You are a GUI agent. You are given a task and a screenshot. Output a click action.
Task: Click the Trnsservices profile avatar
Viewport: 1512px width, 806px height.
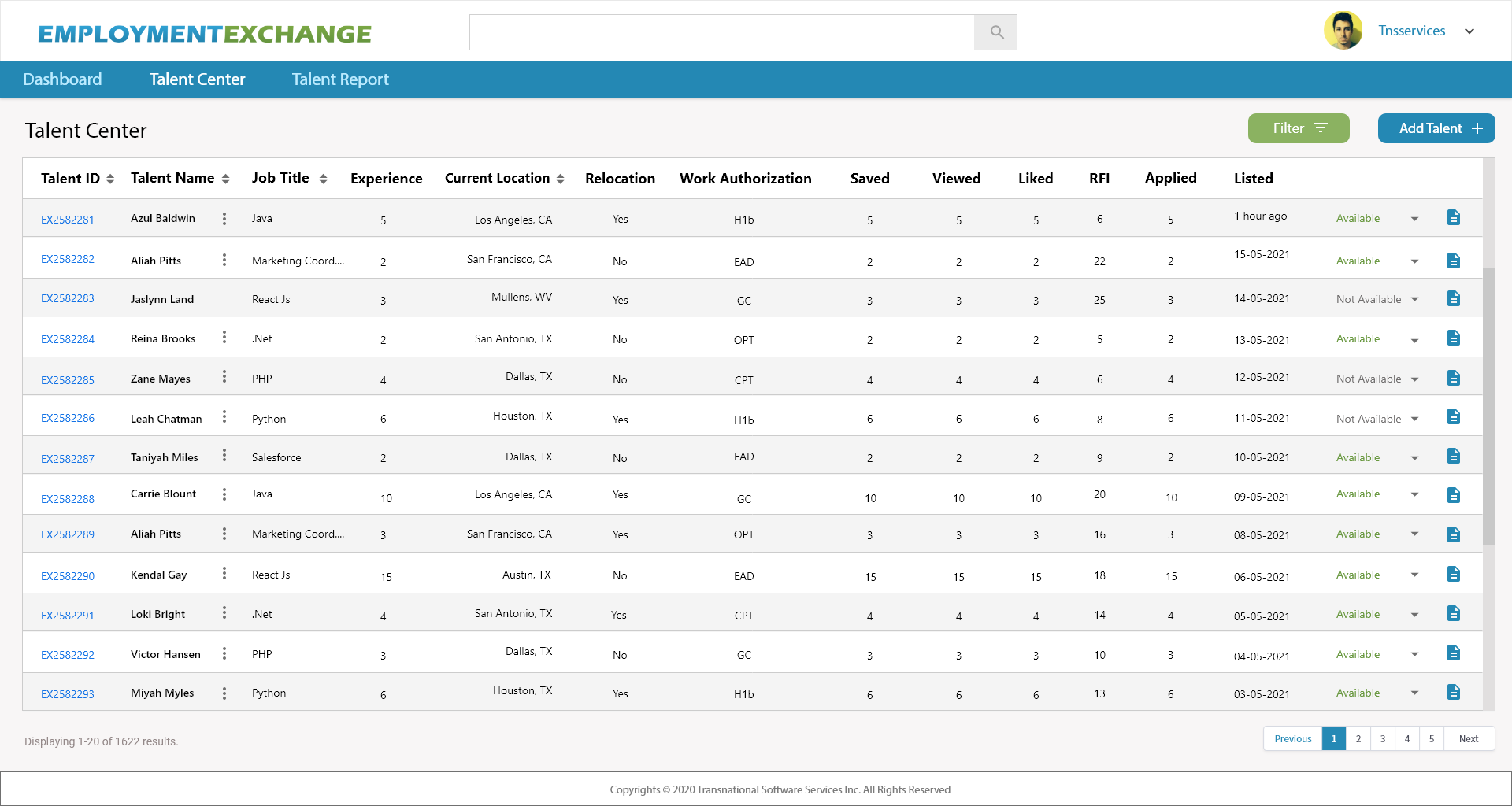1343,30
